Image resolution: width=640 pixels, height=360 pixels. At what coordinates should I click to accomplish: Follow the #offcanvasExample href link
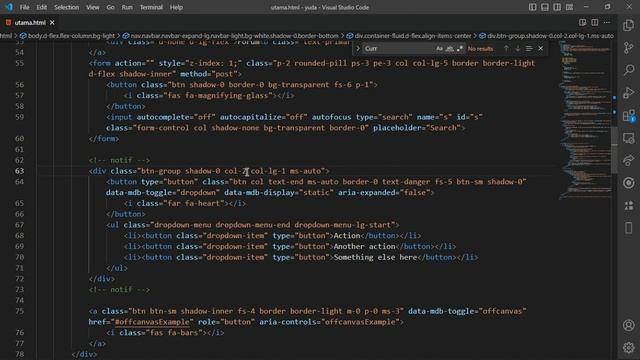(152, 322)
